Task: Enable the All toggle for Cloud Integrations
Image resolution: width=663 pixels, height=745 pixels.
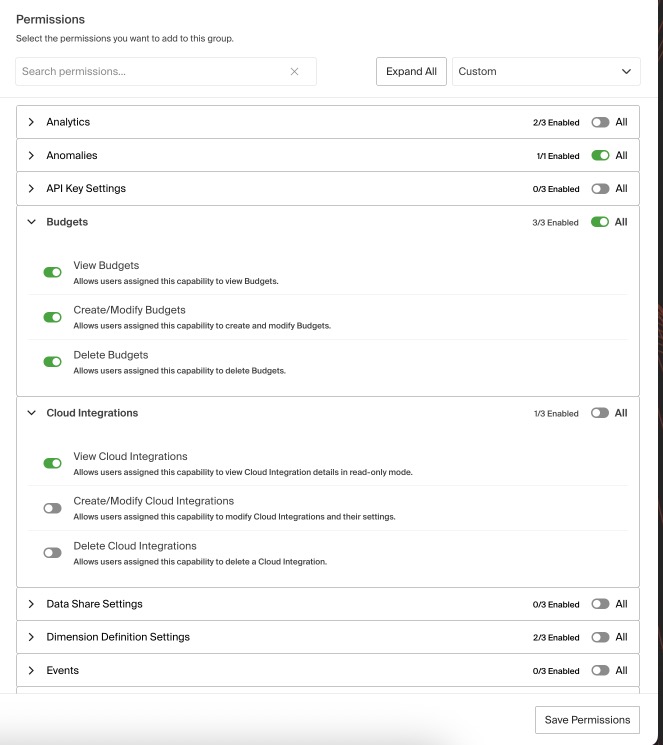Action: [600, 413]
